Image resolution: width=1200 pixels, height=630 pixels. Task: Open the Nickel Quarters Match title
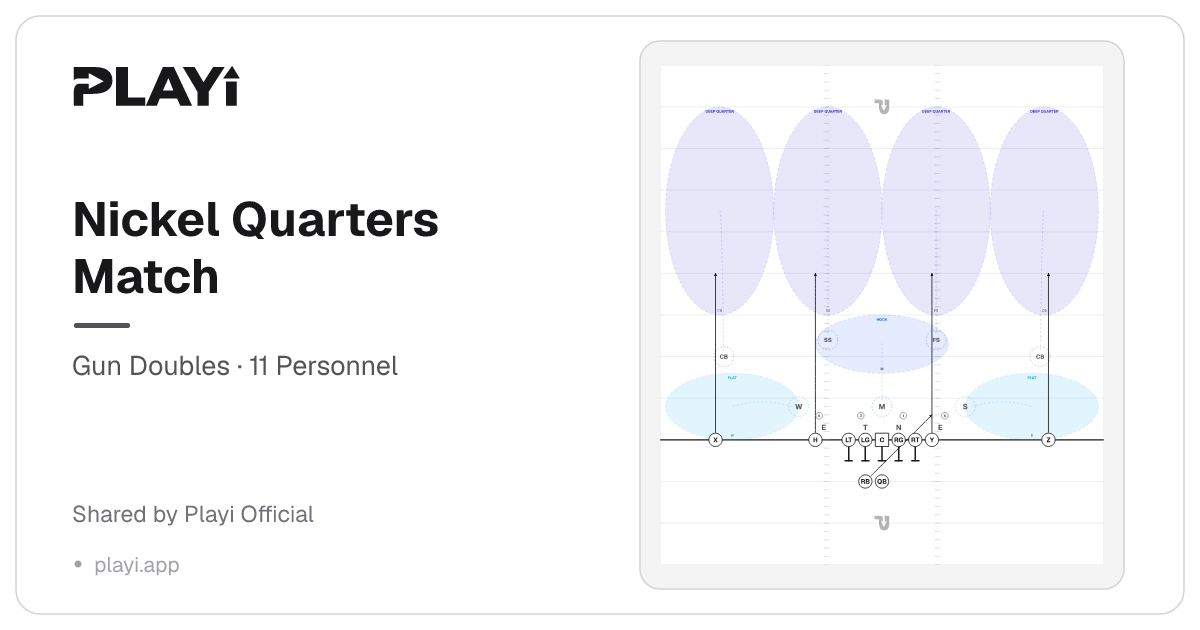(x=256, y=247)
